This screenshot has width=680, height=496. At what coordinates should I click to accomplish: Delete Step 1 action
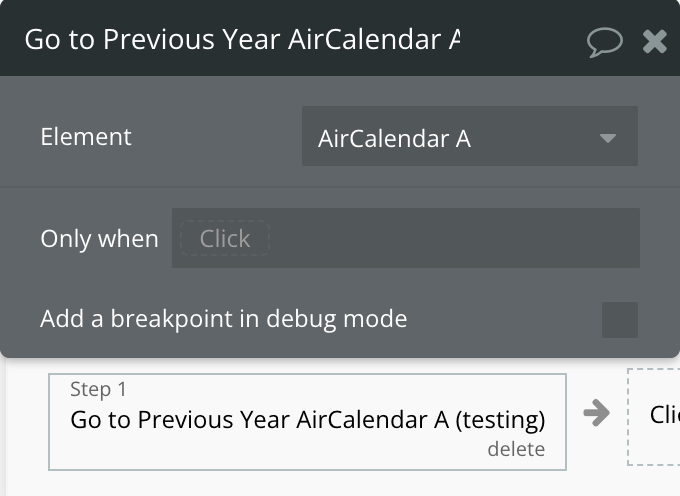coord(516,449)
